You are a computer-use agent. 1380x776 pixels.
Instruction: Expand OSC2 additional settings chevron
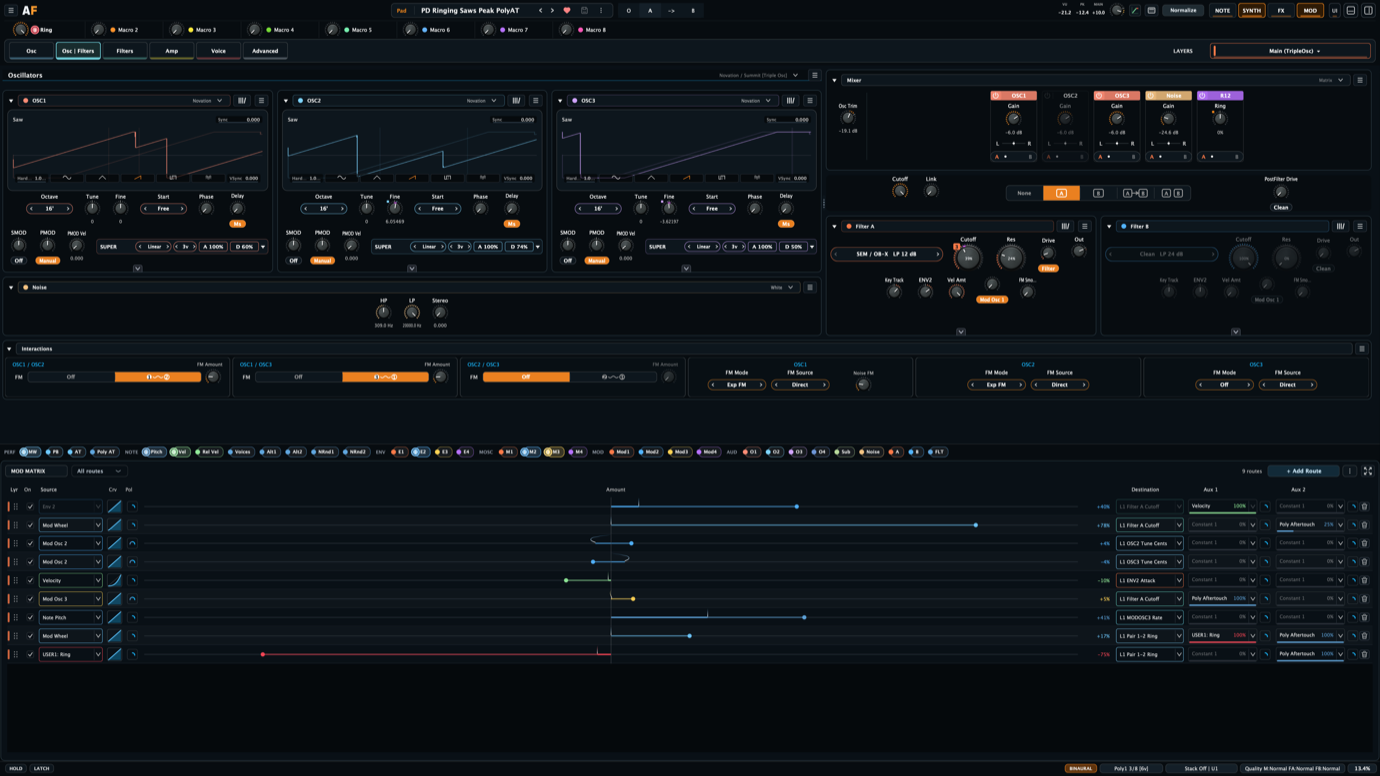(x=412, y=268)
